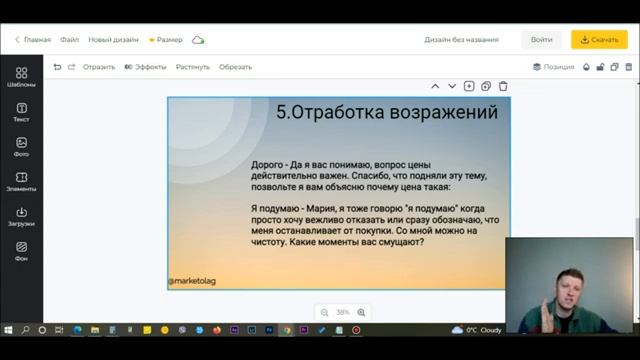The width and height of the screenshot is (640, 360).
Task: Click the yellow Скачать button
Action: (x=599, y=40)
